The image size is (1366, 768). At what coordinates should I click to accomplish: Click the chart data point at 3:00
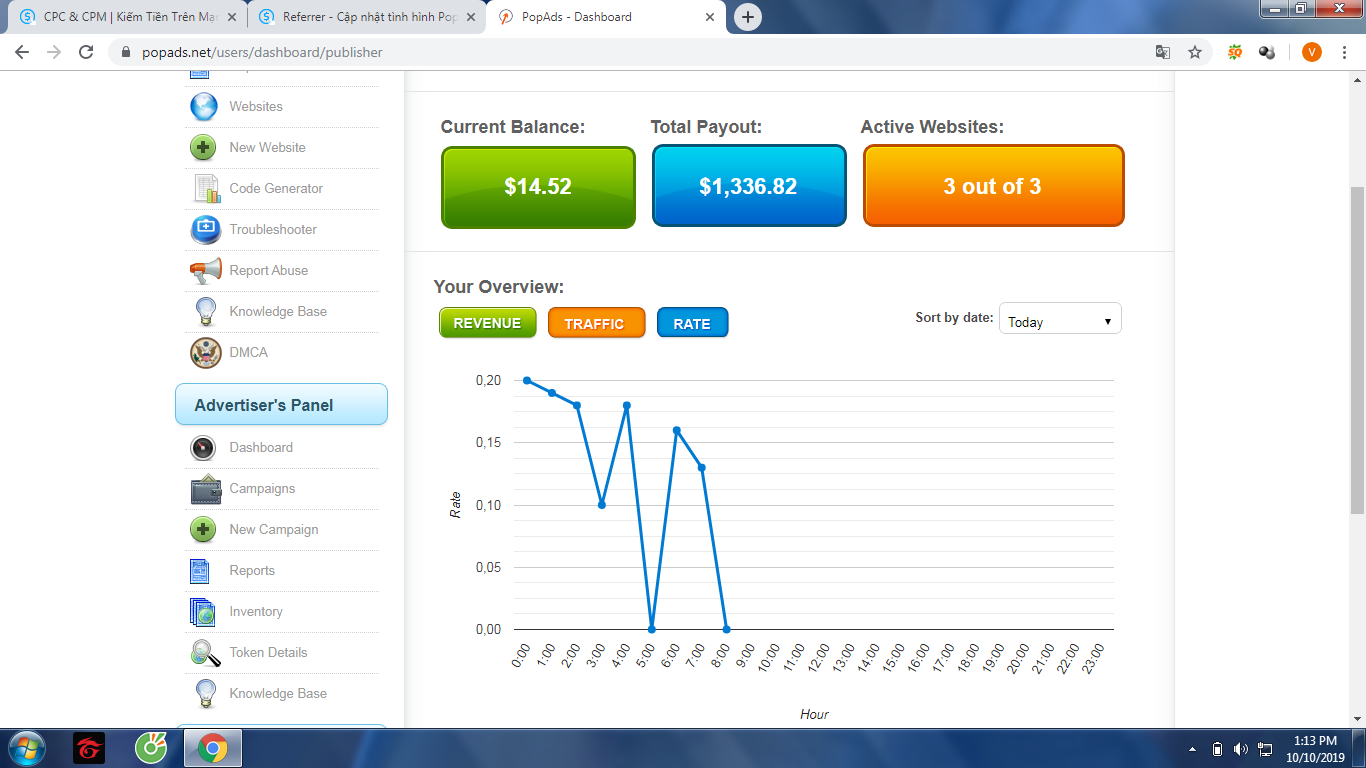click(602, 505)
